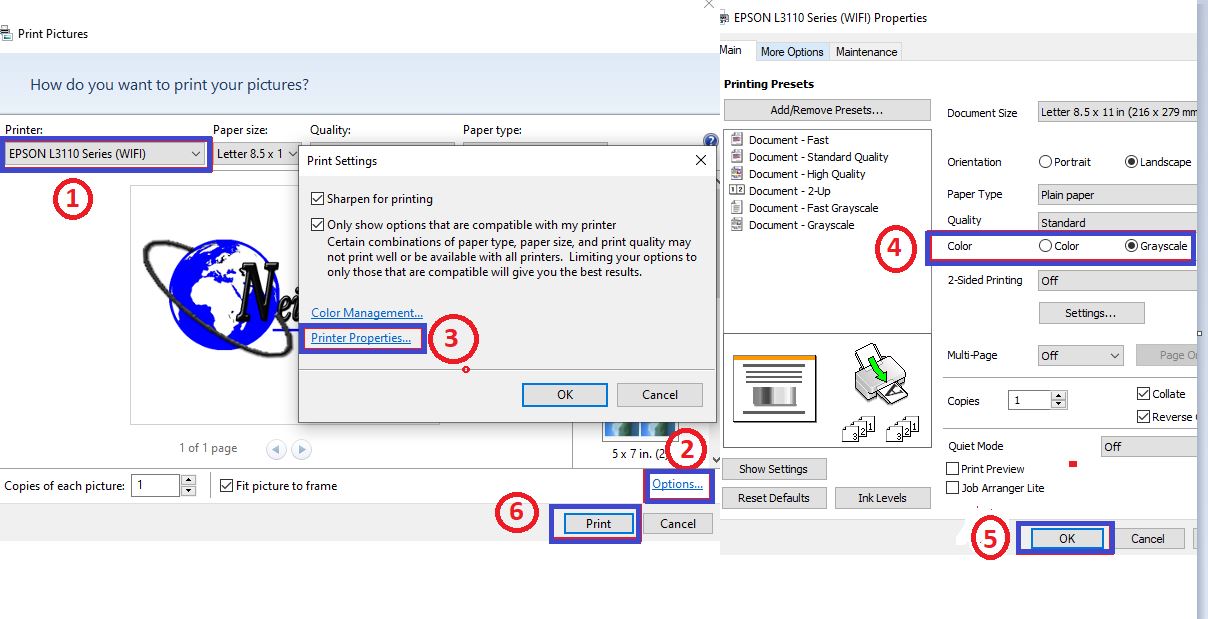Screen dimensions: 1208x619
Task: Click the Options link
Action: (677, 484)
